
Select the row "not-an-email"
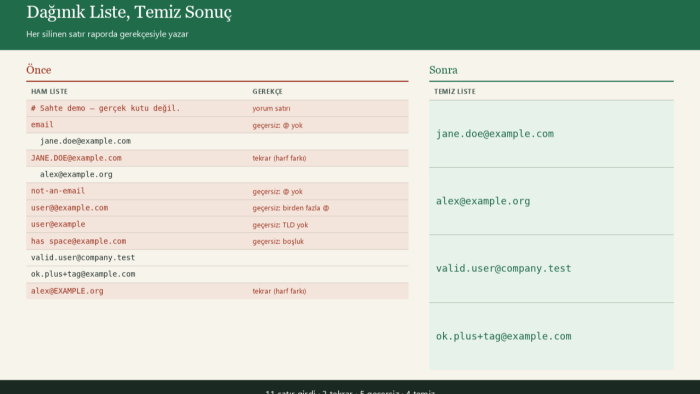click(217, 191)
